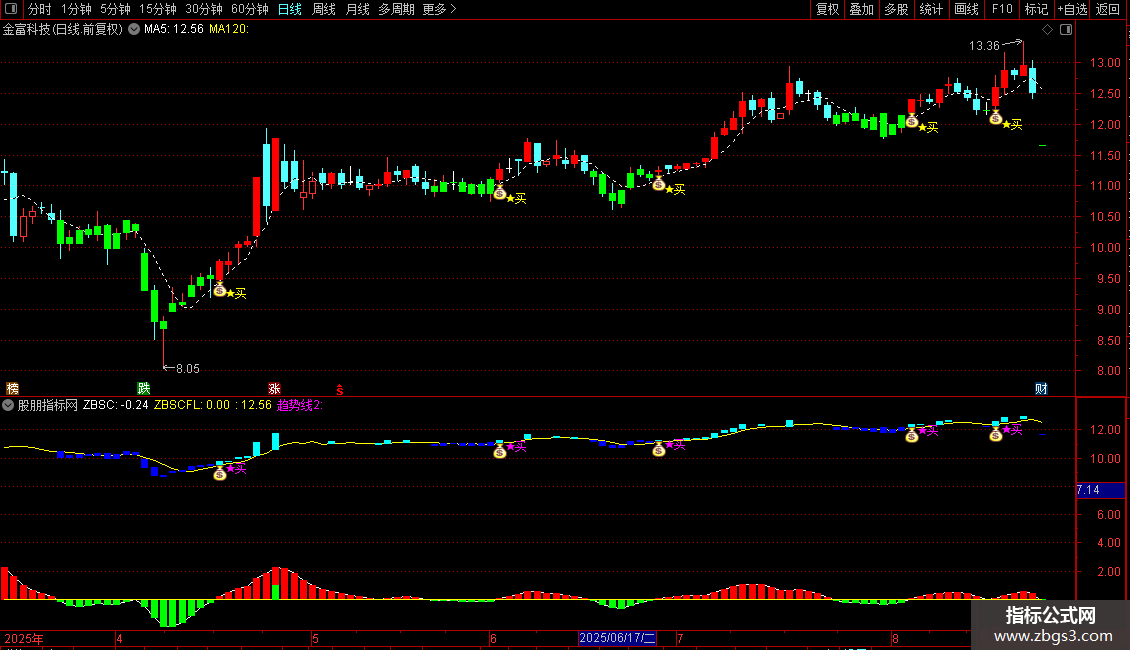This screenshot has width=1130, height=650.
Task: Open the F10 company info
Action: (x=1002, y=9)
